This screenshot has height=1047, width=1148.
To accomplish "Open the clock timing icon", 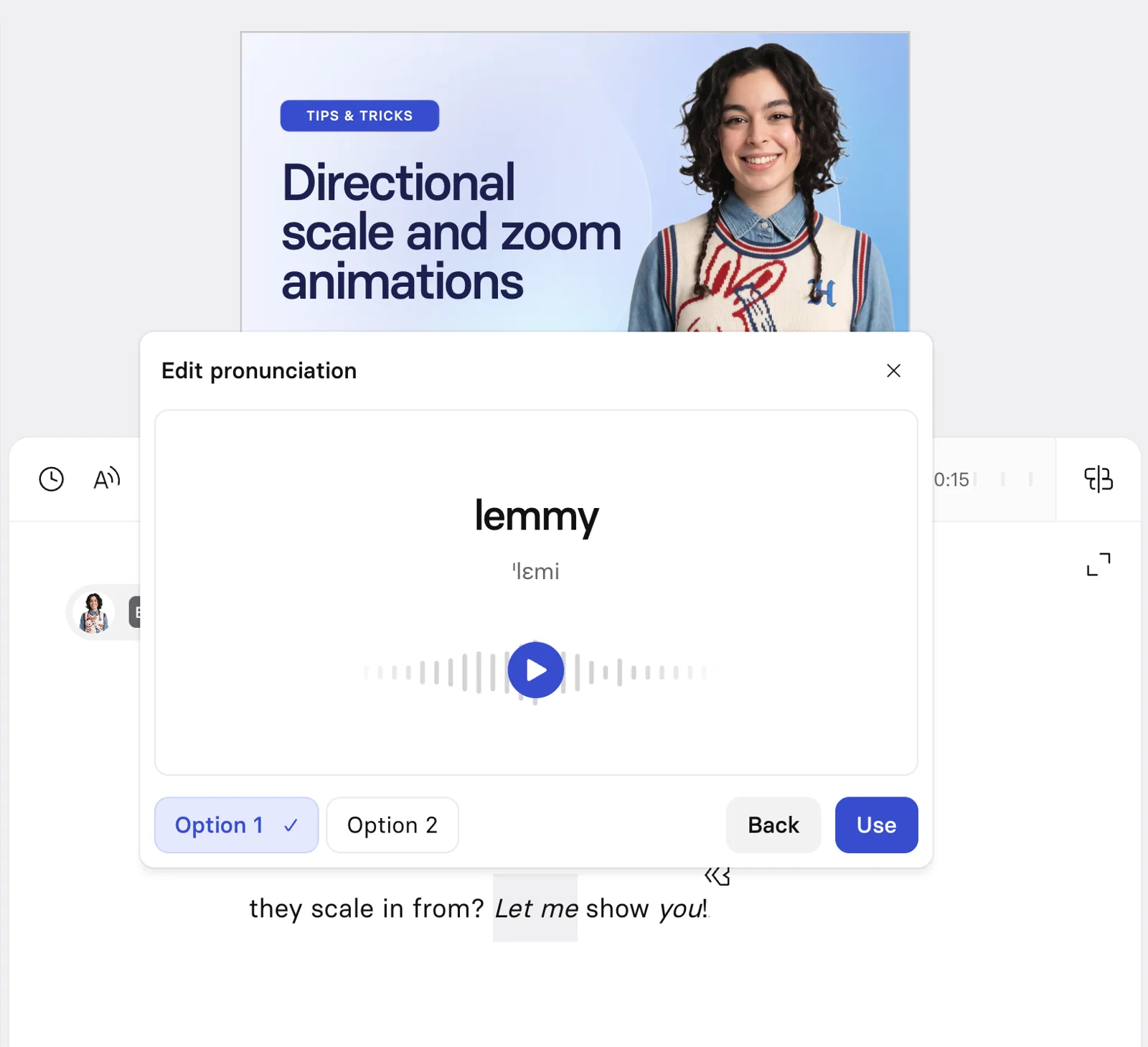I will [x=51, y=479].
